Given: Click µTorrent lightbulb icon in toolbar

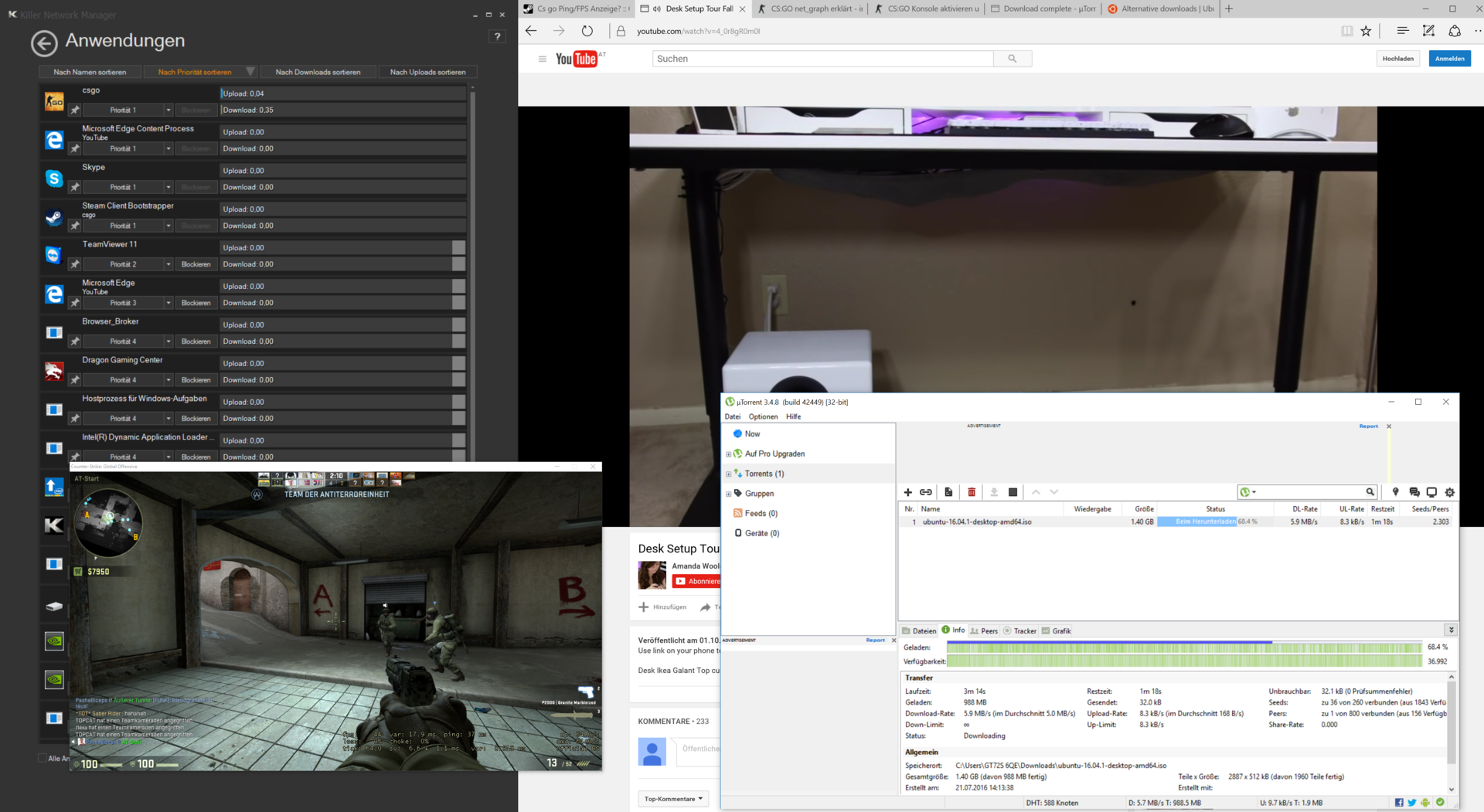Looking at the screenshot, I should point(1395,492).
